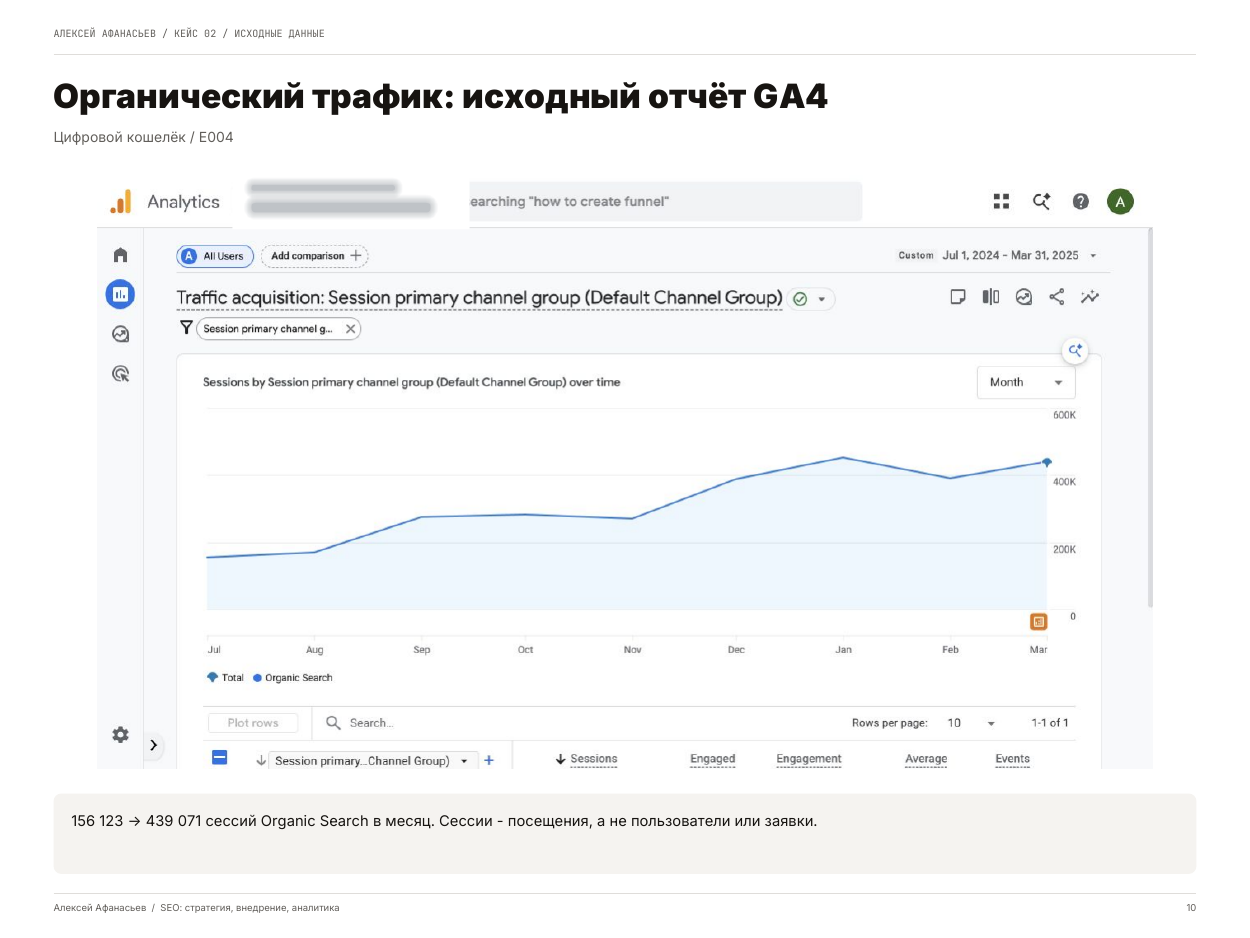Screen dimensions: 1250x938
Task: Open Advertising icon in the left sidebar
Action: pos(120,374)
